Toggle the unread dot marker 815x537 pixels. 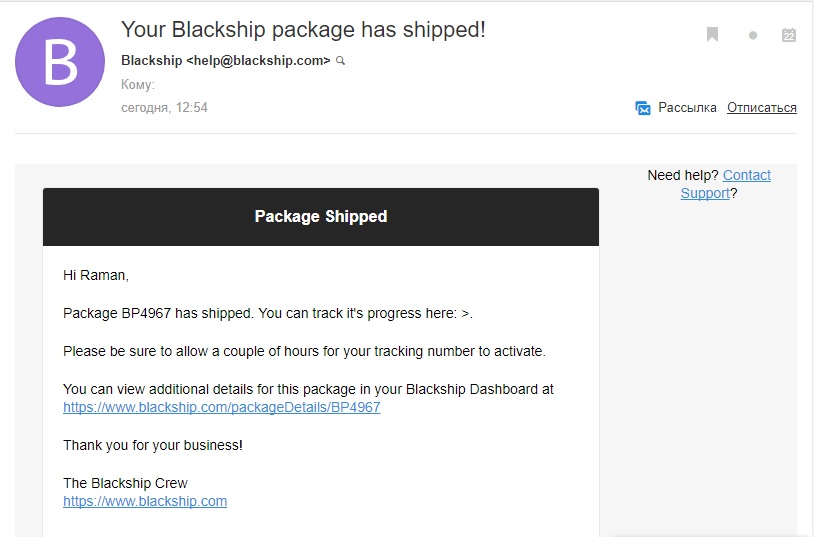pyautogui.click(x=753, y=36)
